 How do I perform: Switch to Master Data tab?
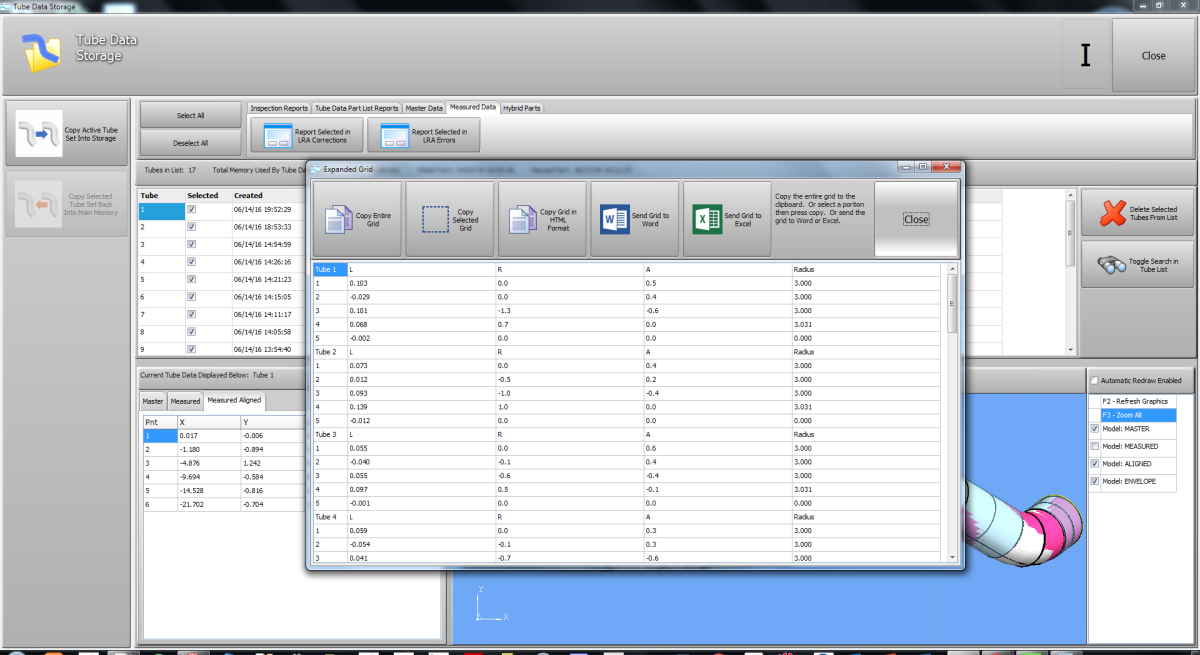pos(424,108)
